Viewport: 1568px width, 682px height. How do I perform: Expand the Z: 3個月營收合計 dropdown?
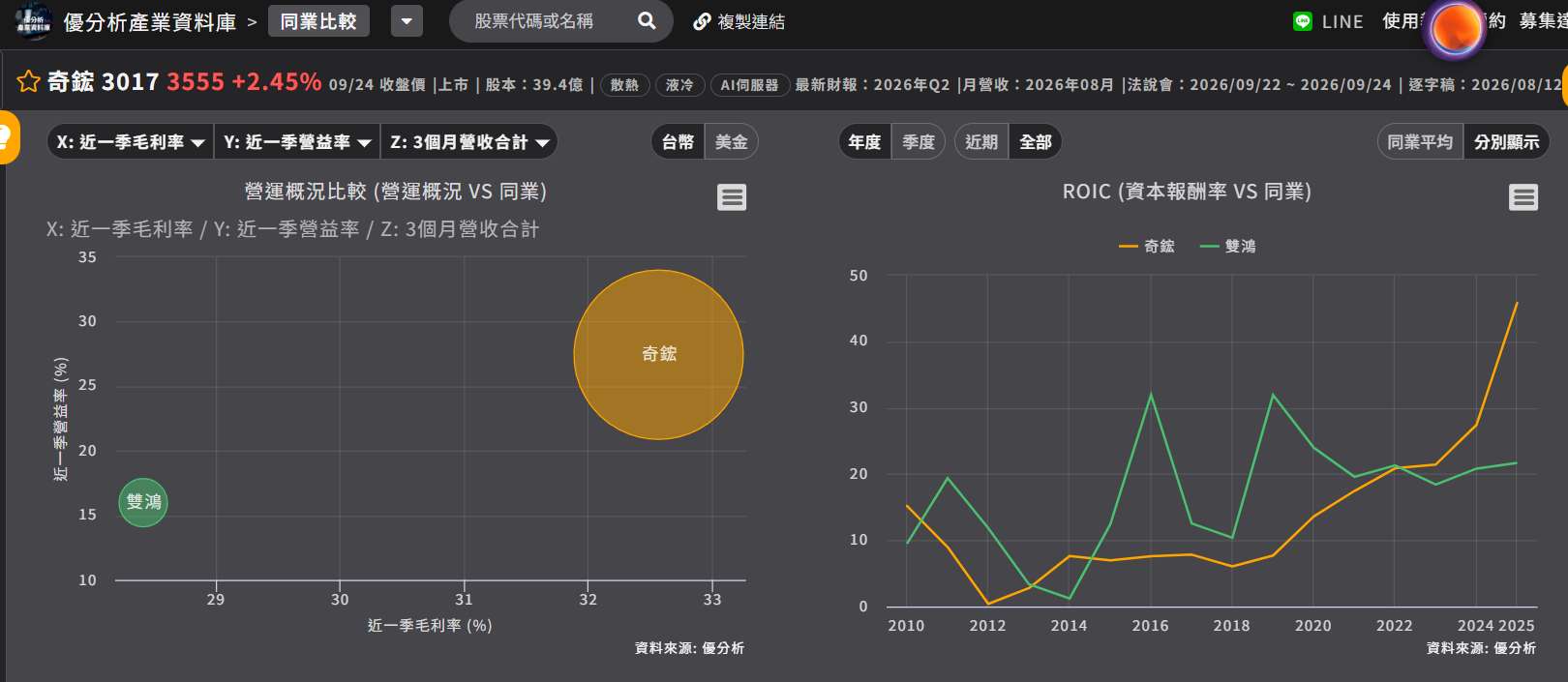(x=469, y=142)
